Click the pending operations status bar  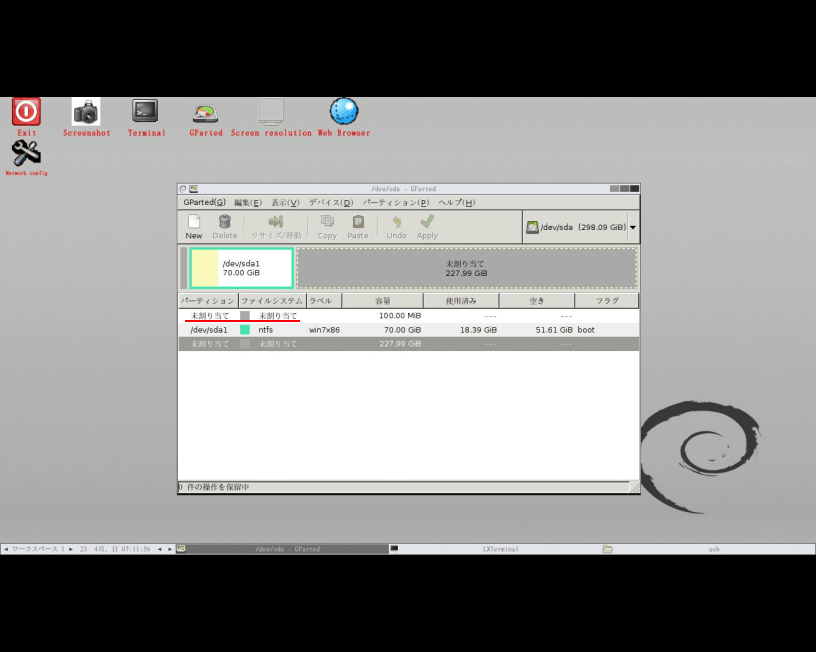click(x=403, y=487)
